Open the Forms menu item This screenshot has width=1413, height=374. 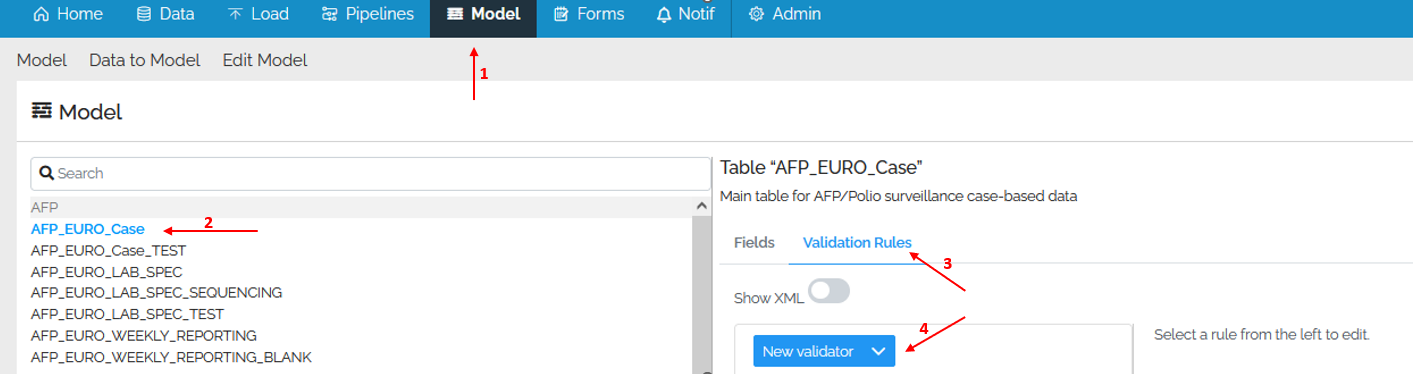coord(588,14)
